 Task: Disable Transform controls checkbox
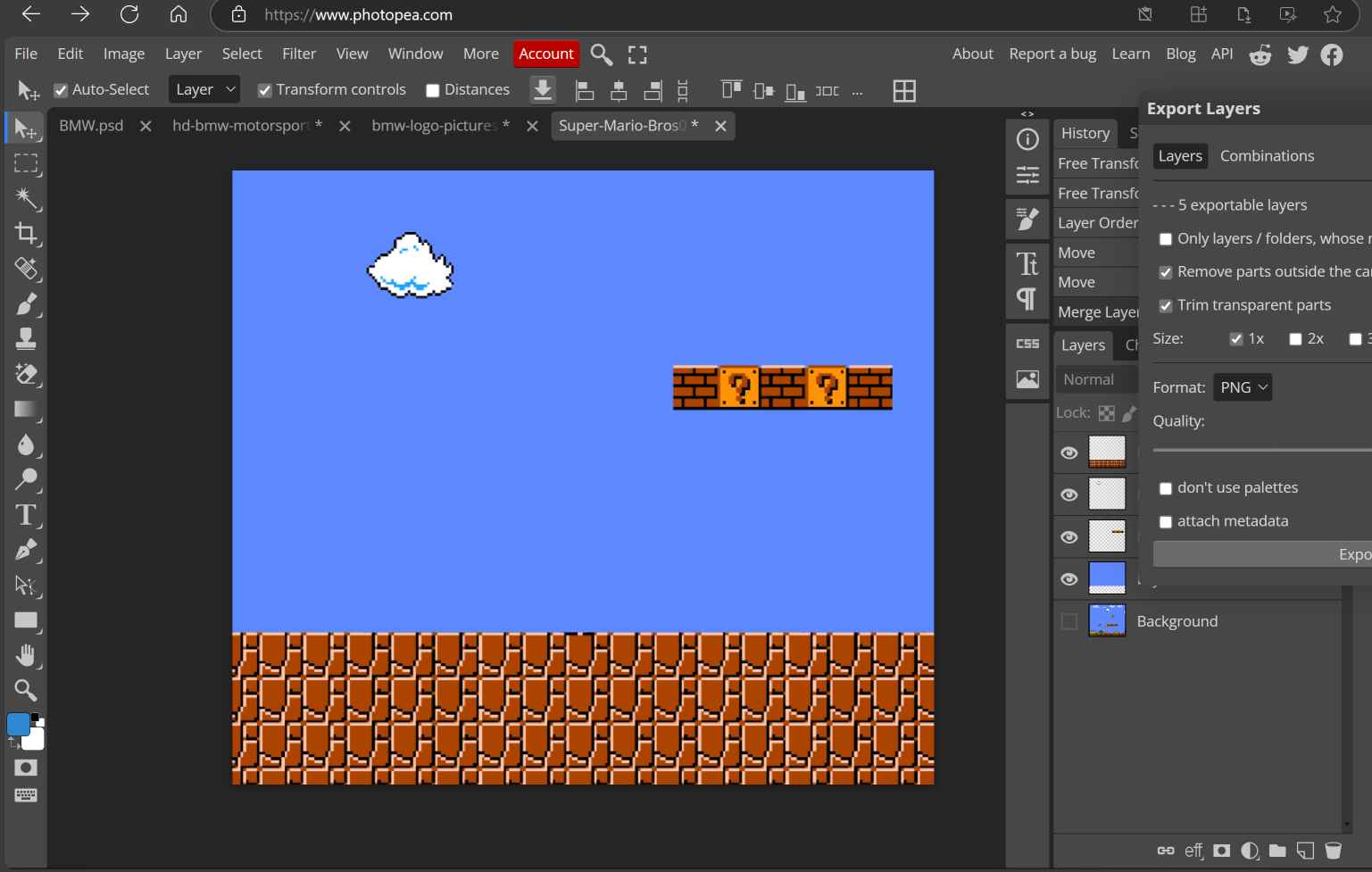click(264, 90)
